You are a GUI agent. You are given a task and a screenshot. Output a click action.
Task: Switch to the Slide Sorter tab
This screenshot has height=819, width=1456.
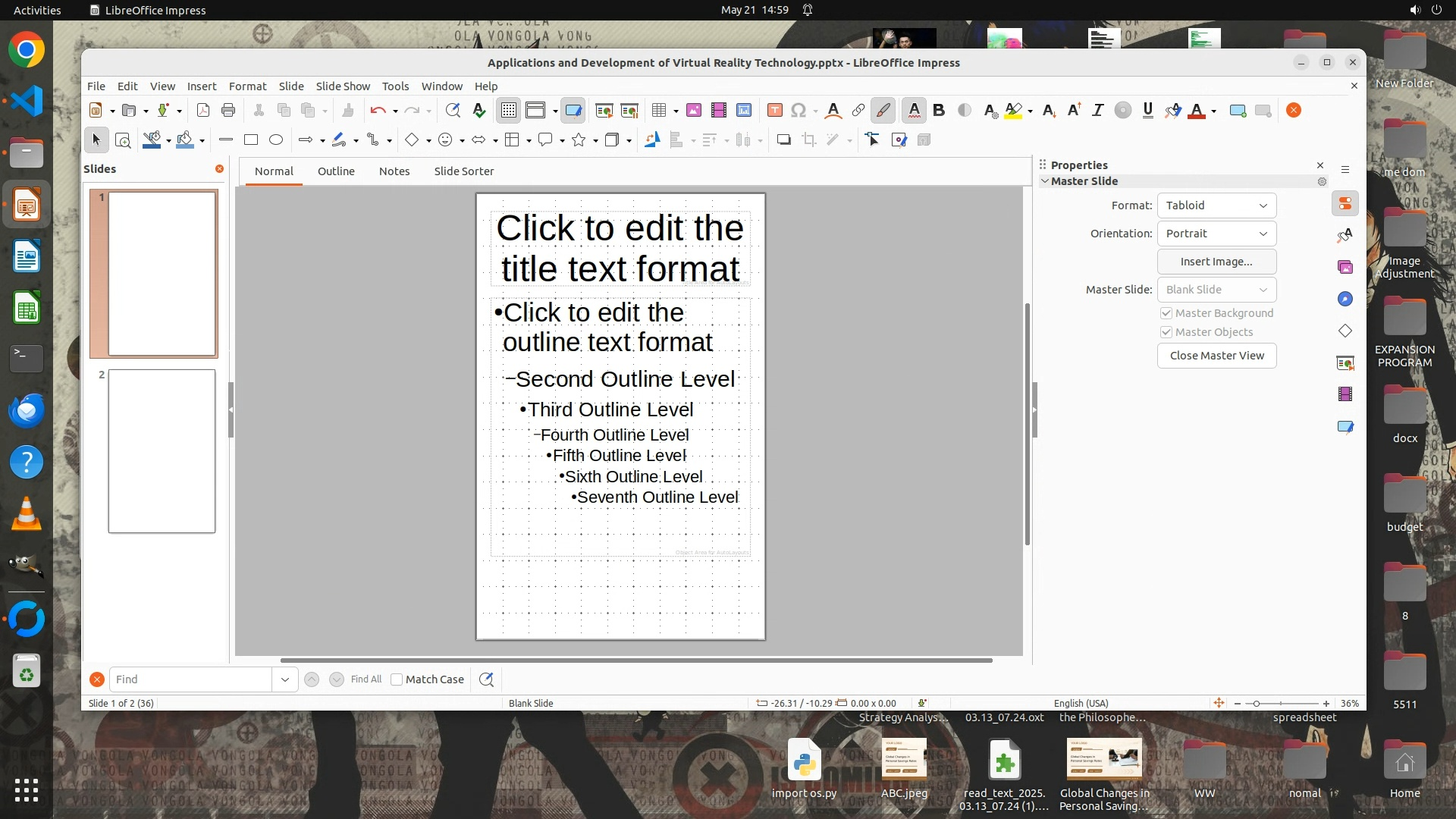463,171
